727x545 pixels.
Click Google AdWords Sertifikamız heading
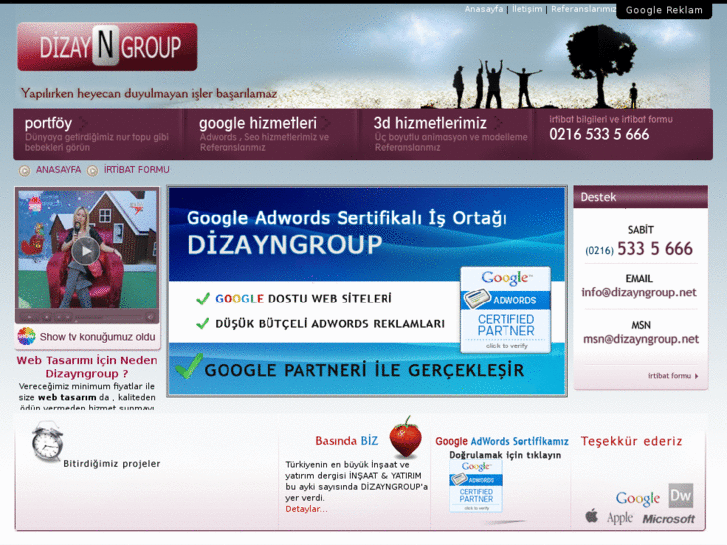click(502, 442)
